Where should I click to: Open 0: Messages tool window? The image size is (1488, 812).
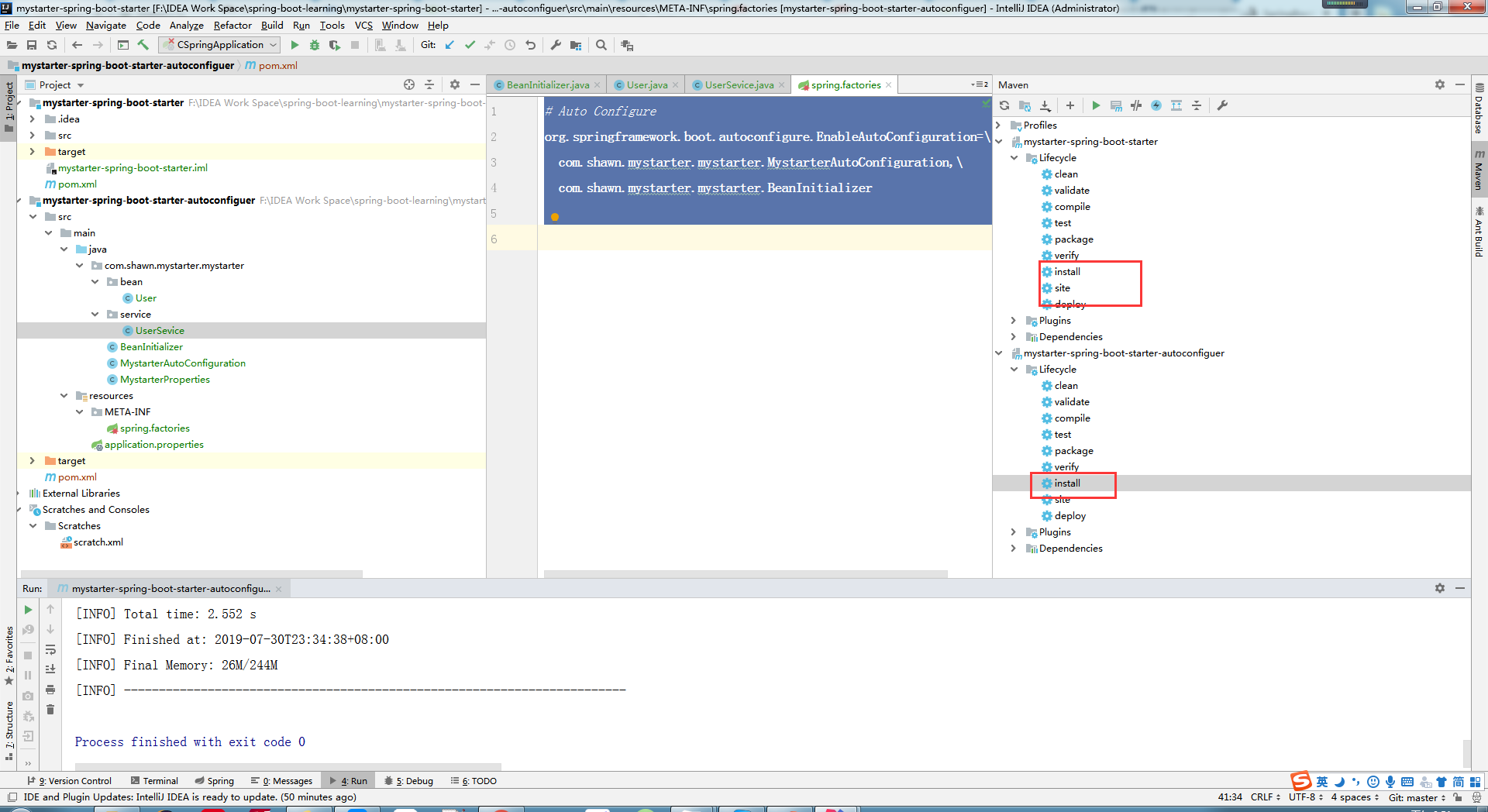281,781
